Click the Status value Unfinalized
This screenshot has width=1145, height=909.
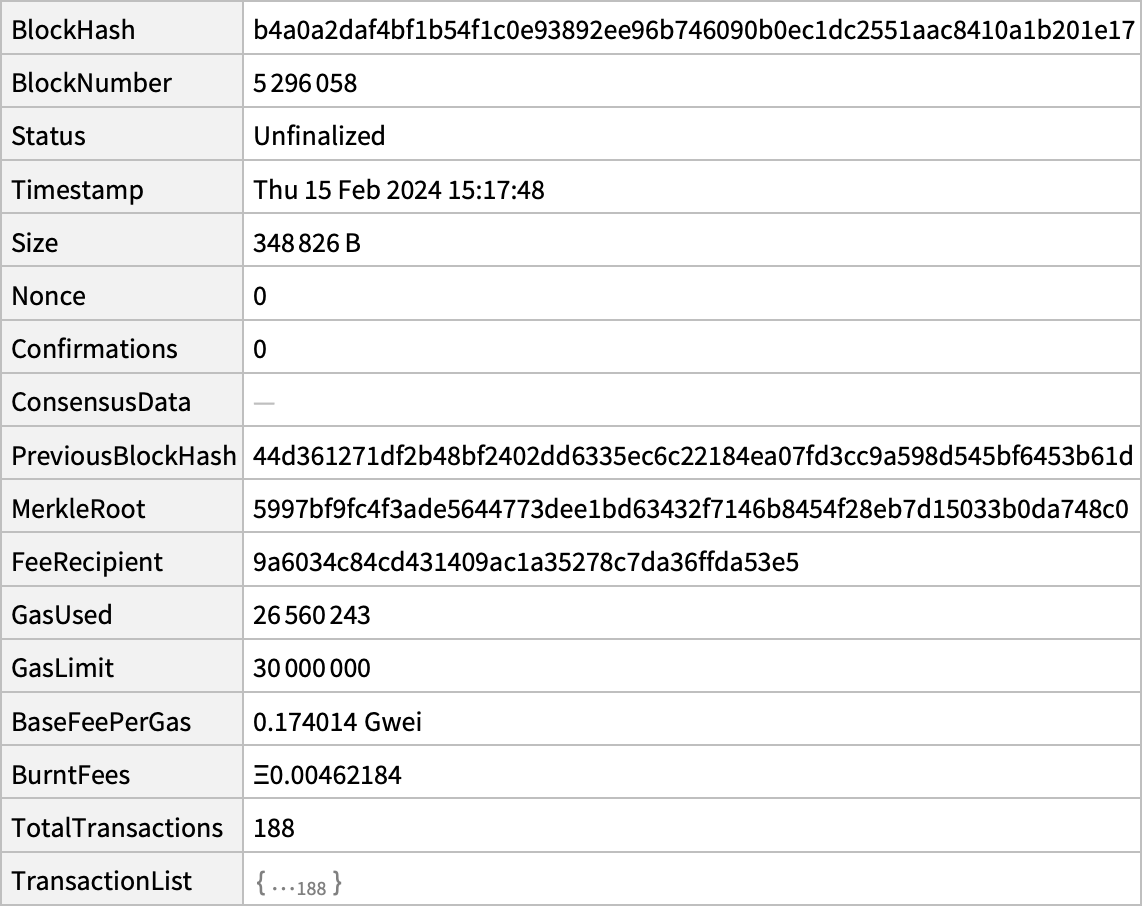pos(319,137)
